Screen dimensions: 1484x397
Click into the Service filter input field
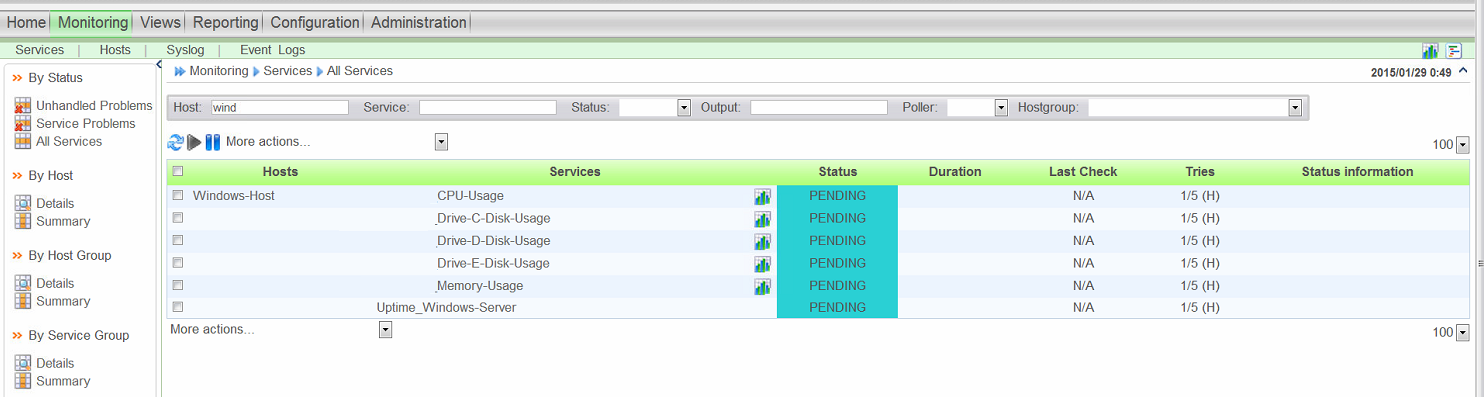(488, 107)
